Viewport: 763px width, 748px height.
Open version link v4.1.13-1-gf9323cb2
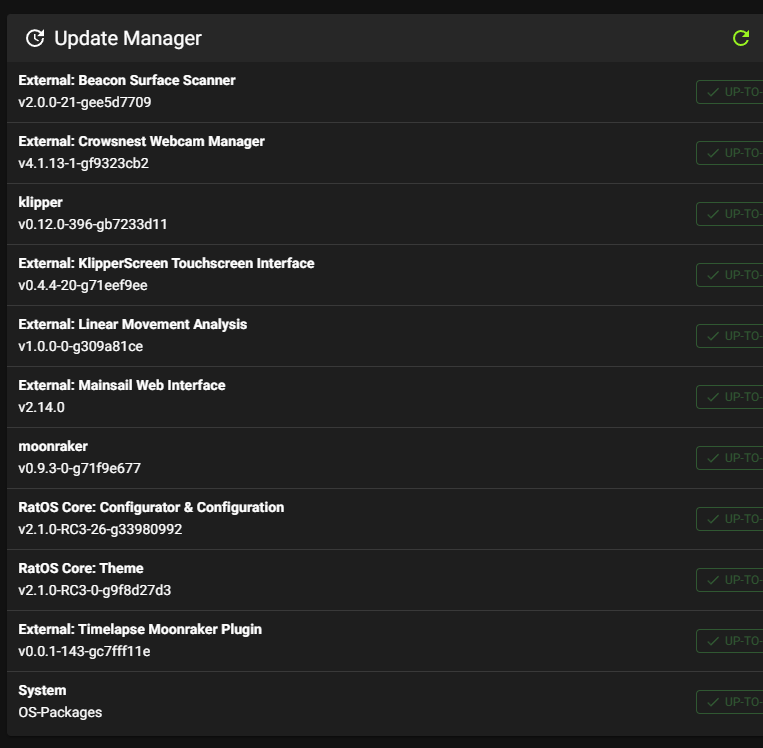tap(84, 163)
